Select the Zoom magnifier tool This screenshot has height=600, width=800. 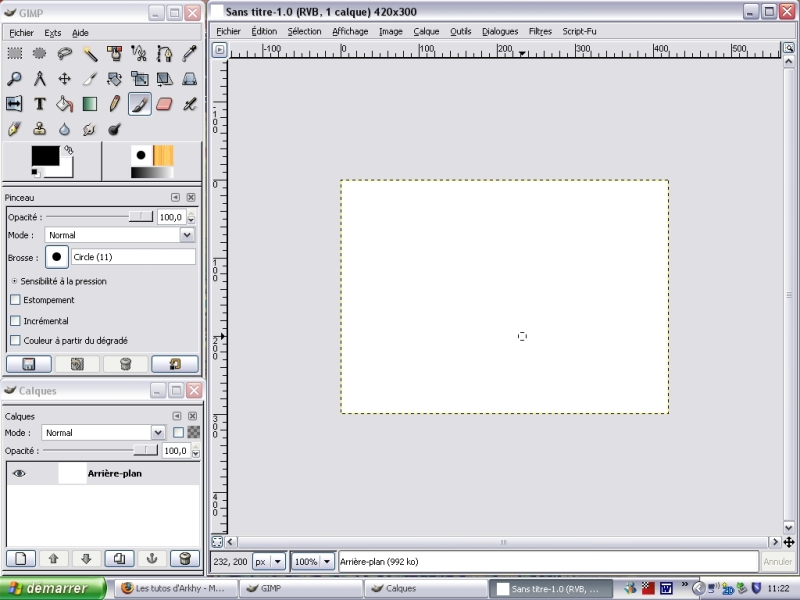click(14, 79)
